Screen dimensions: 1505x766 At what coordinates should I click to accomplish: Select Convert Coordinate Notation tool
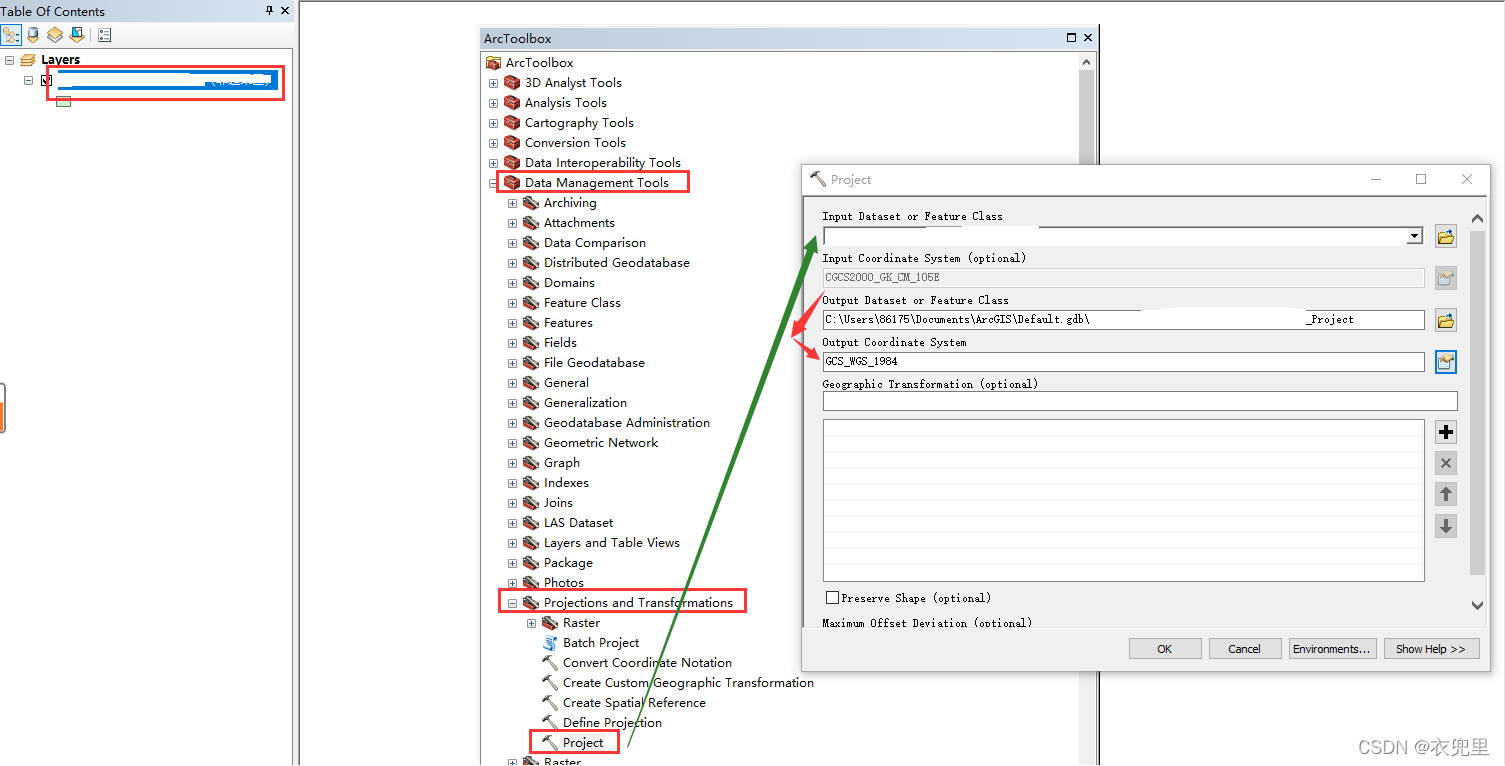[647, 663]
